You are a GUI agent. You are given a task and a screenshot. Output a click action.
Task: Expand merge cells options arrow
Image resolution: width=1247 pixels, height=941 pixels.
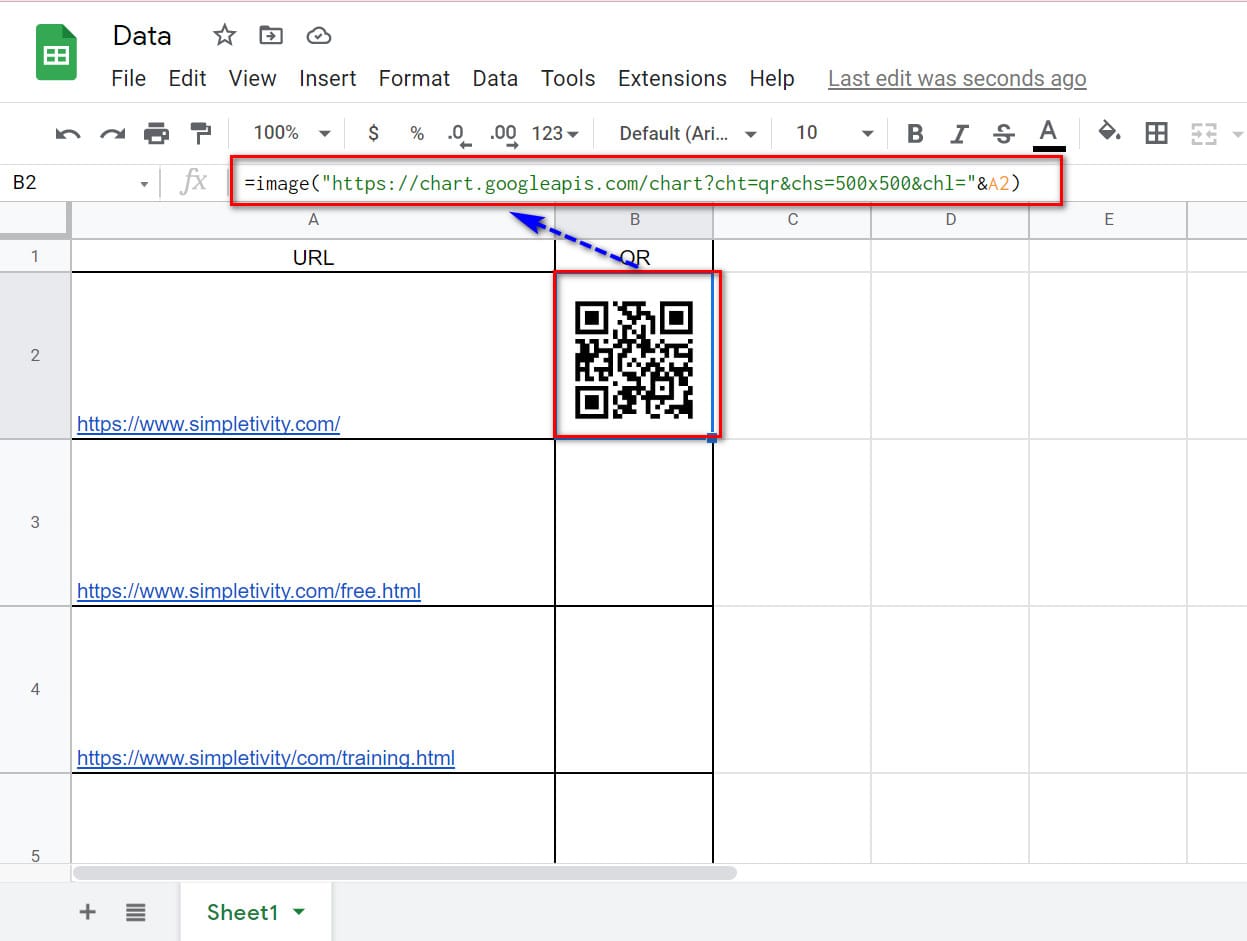1237,134
